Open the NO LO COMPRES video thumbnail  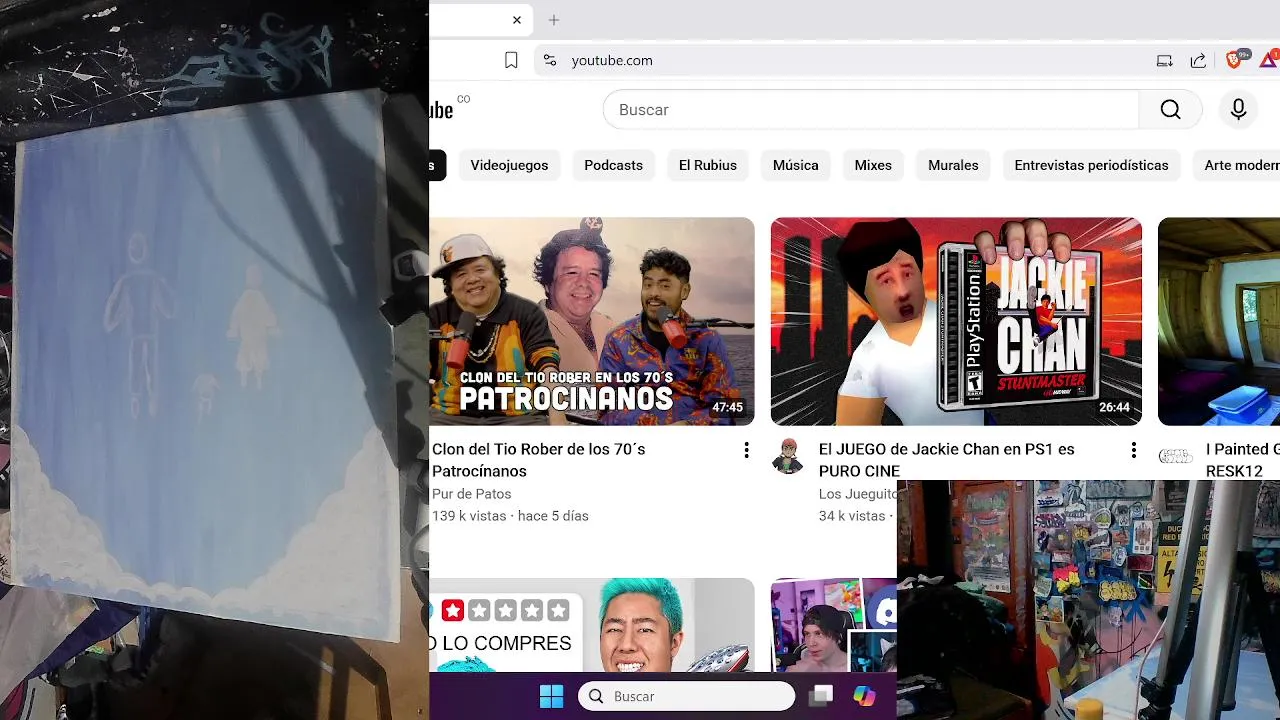[x=592, y=625]
